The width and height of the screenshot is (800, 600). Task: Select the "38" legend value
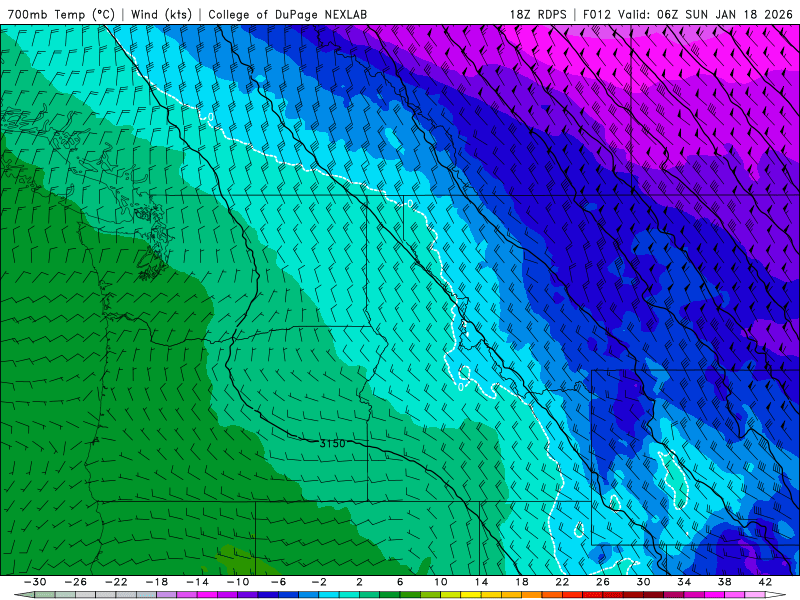(x=724, y=582)
